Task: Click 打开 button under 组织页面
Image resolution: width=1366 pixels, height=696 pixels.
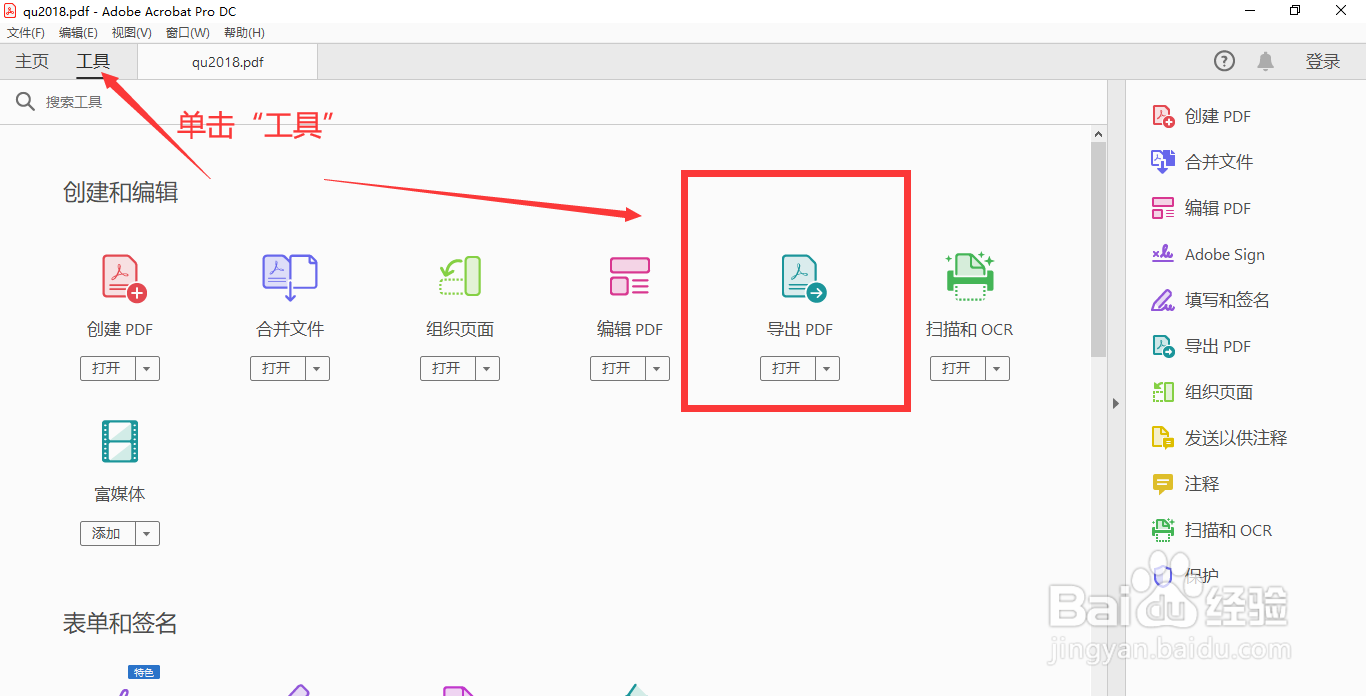Action: pyautogui.click(x=447, y=368)
